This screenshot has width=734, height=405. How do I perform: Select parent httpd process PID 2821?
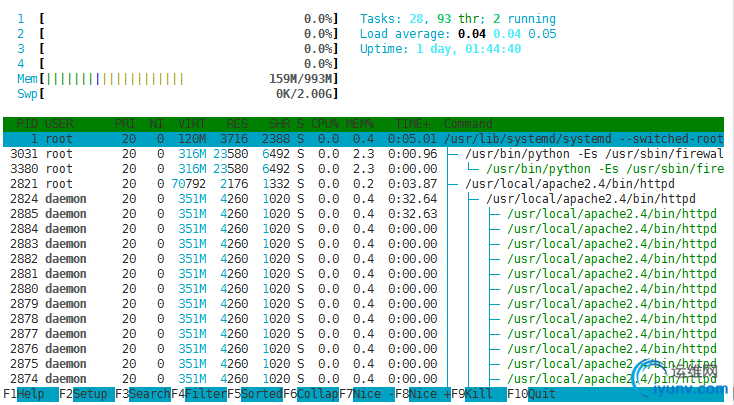[363, 184]
